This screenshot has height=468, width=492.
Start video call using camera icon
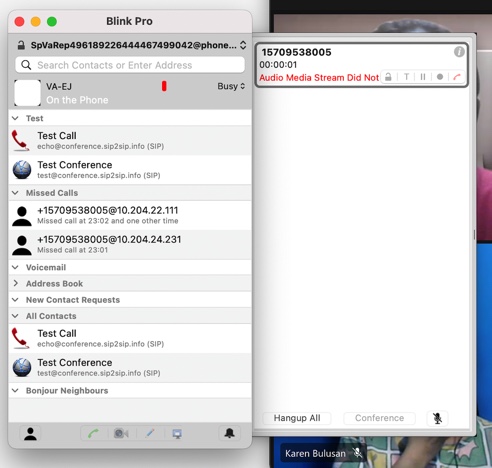click(x=121, y=433)
